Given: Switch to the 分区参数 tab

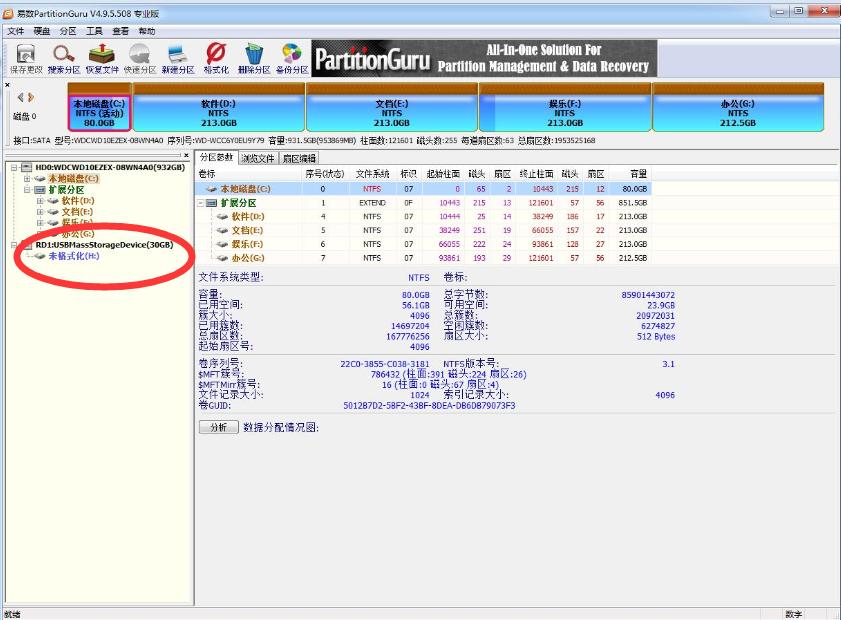Looking at the screenshot, I should tap(216, 157).
